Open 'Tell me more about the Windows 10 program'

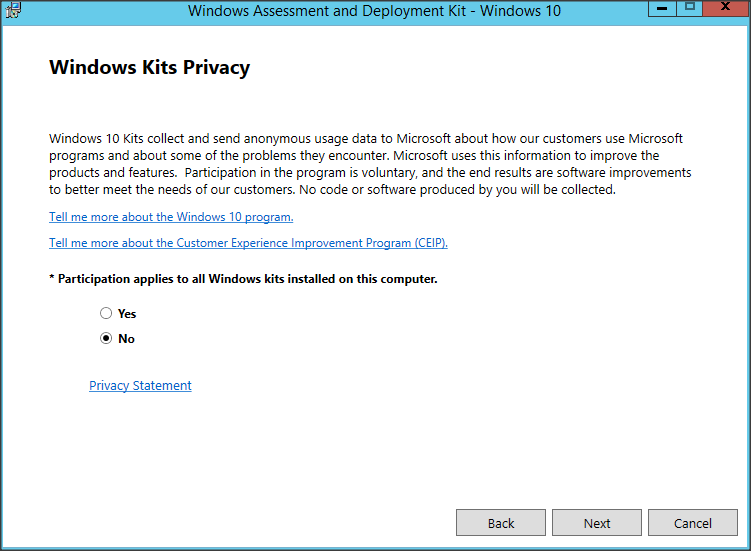[171, 217]
